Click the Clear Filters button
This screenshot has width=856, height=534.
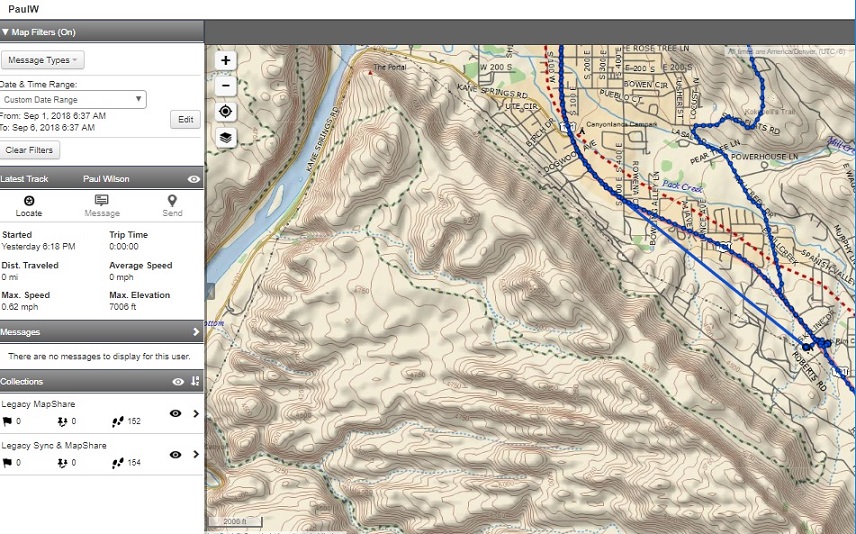point(30,150)
